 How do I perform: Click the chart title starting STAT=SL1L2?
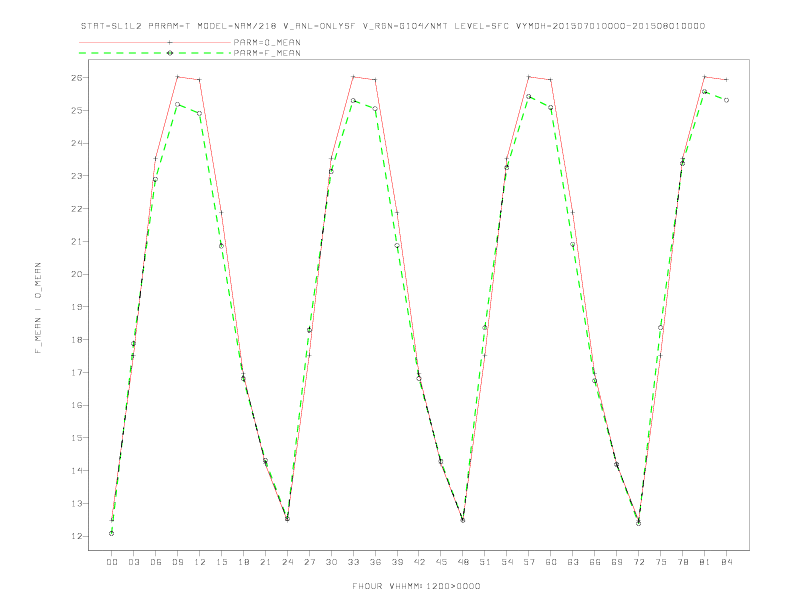pos(393,26)
